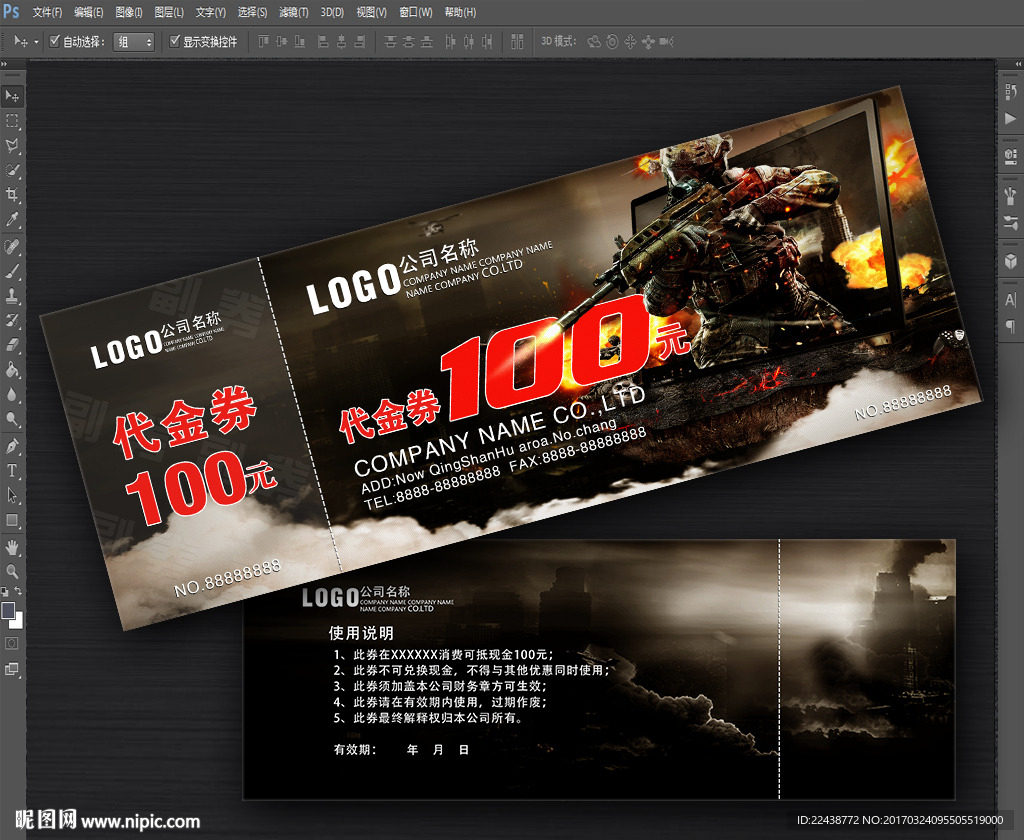Select the Eraser tool
This screenshot has height=840, width=1024.
click(12, 345)
